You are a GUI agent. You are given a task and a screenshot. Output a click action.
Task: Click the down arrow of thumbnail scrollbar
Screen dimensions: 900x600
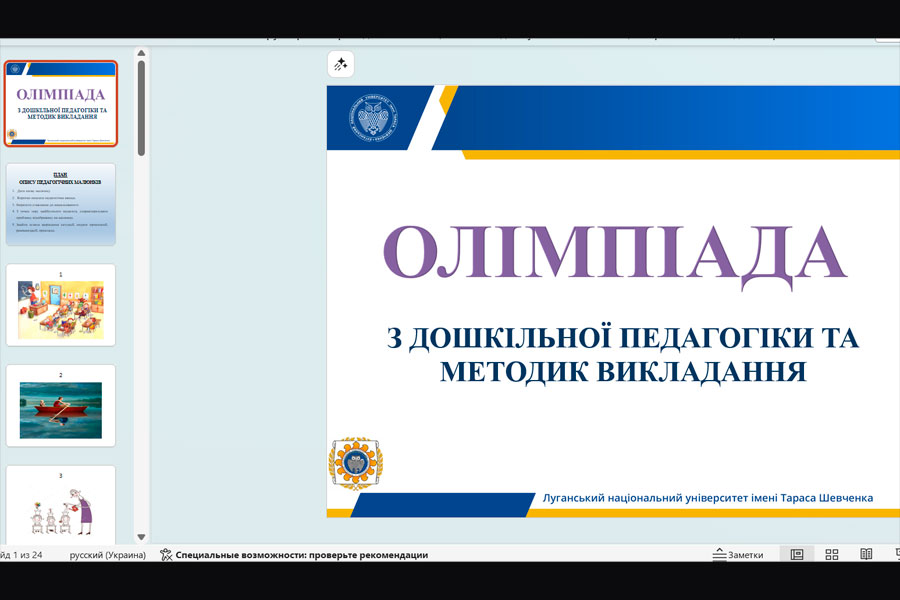coord(141,537)
